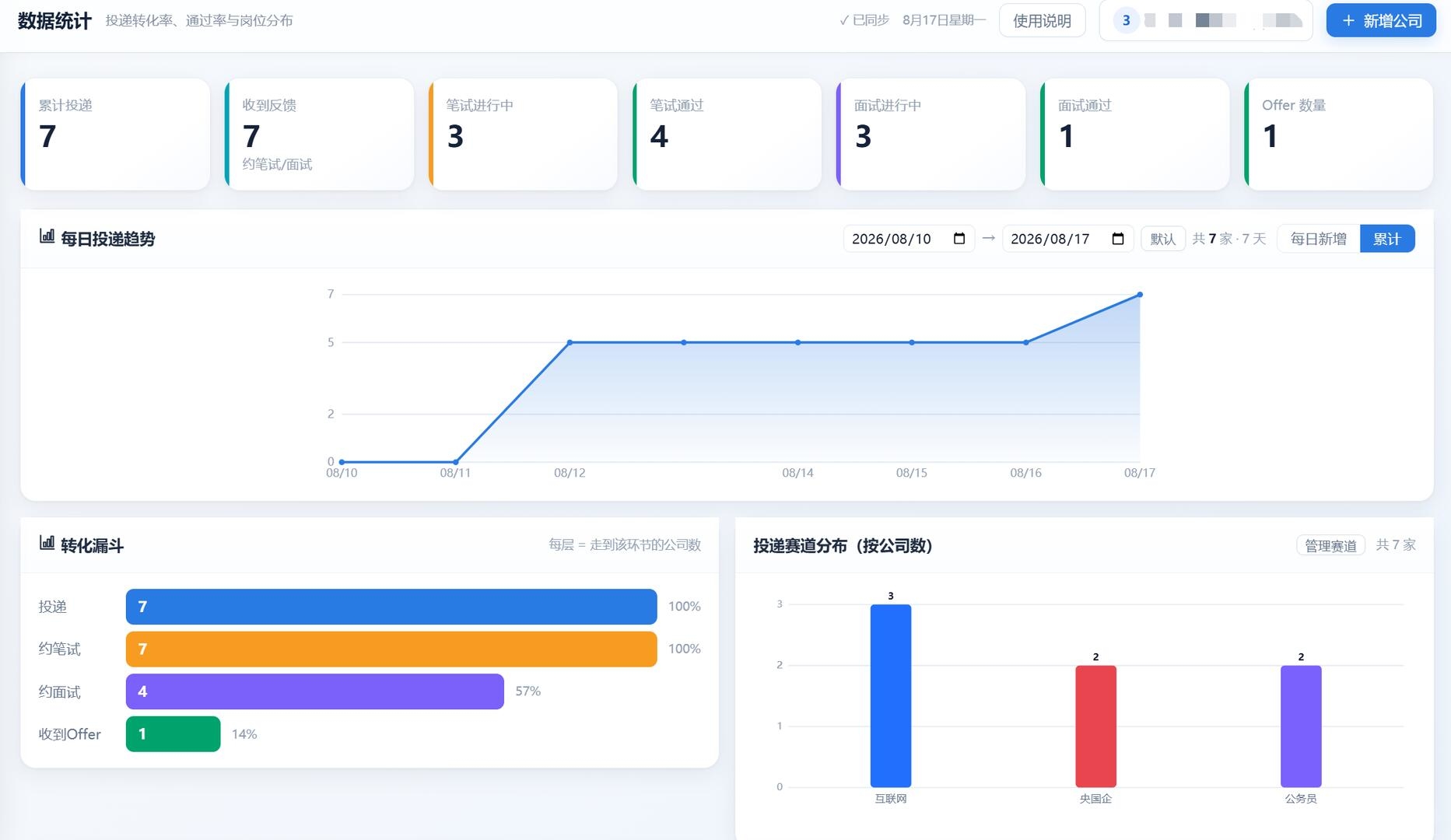
Task: Click the 数据统计 page title
Action: pos(54,21)
